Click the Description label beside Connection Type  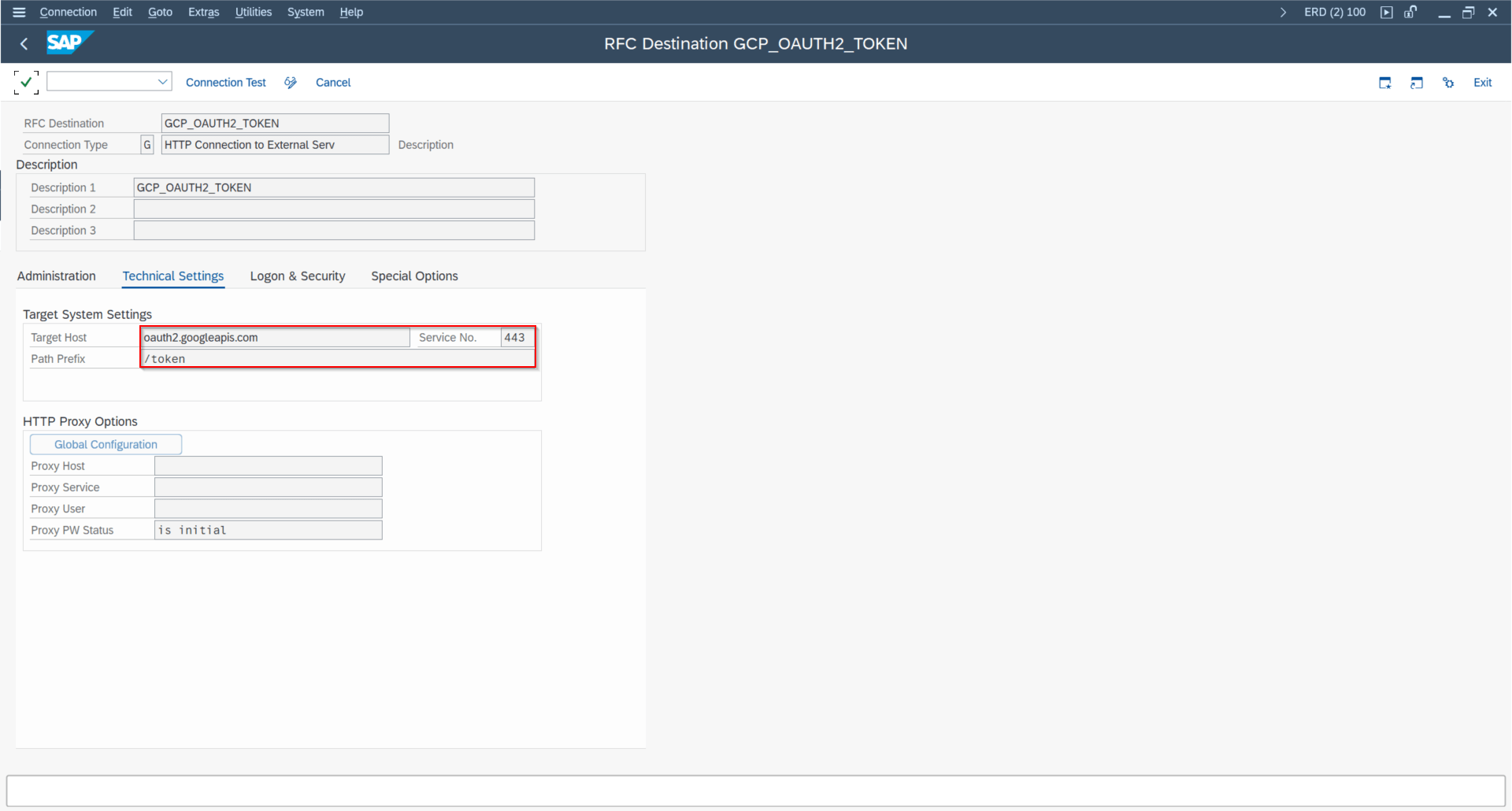(x=426, y=145)
